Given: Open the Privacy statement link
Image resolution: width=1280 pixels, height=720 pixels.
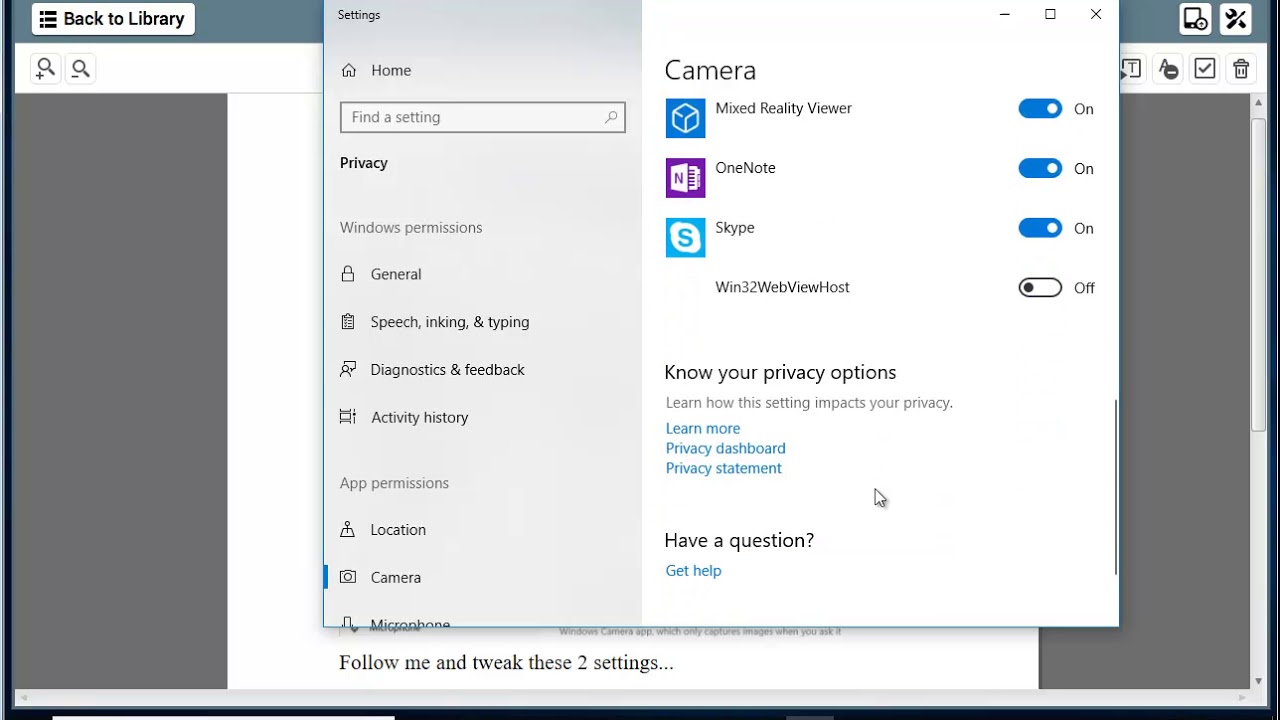Looking at the screenshot, I should [x=724, y=468].
